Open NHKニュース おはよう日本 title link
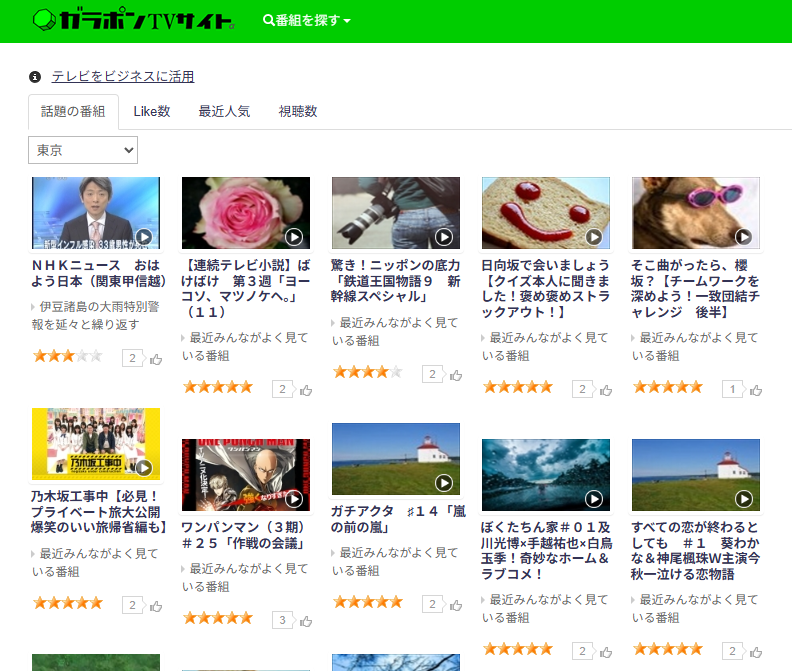This screenshot has height=671, width=792. pyautogui.click(x=98, y=273)
